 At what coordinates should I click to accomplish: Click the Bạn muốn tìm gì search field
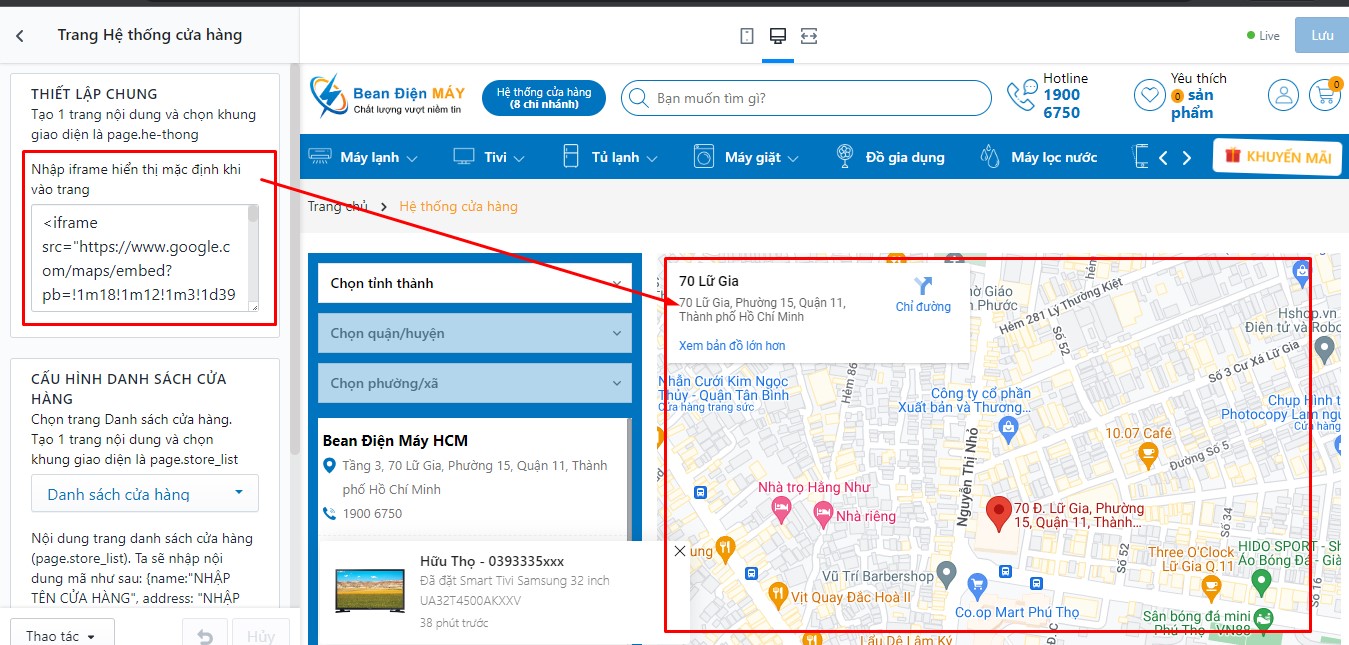(x=805, y=98)
